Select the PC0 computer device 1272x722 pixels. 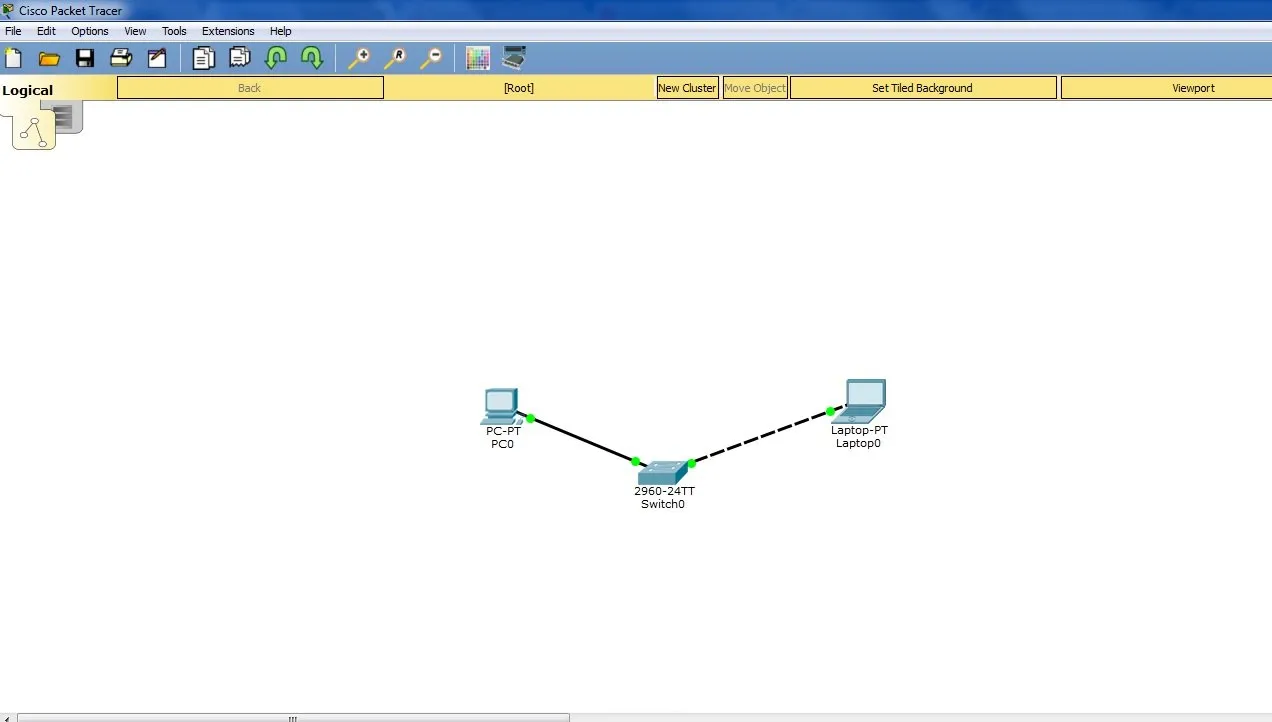[x=500, y=405]
